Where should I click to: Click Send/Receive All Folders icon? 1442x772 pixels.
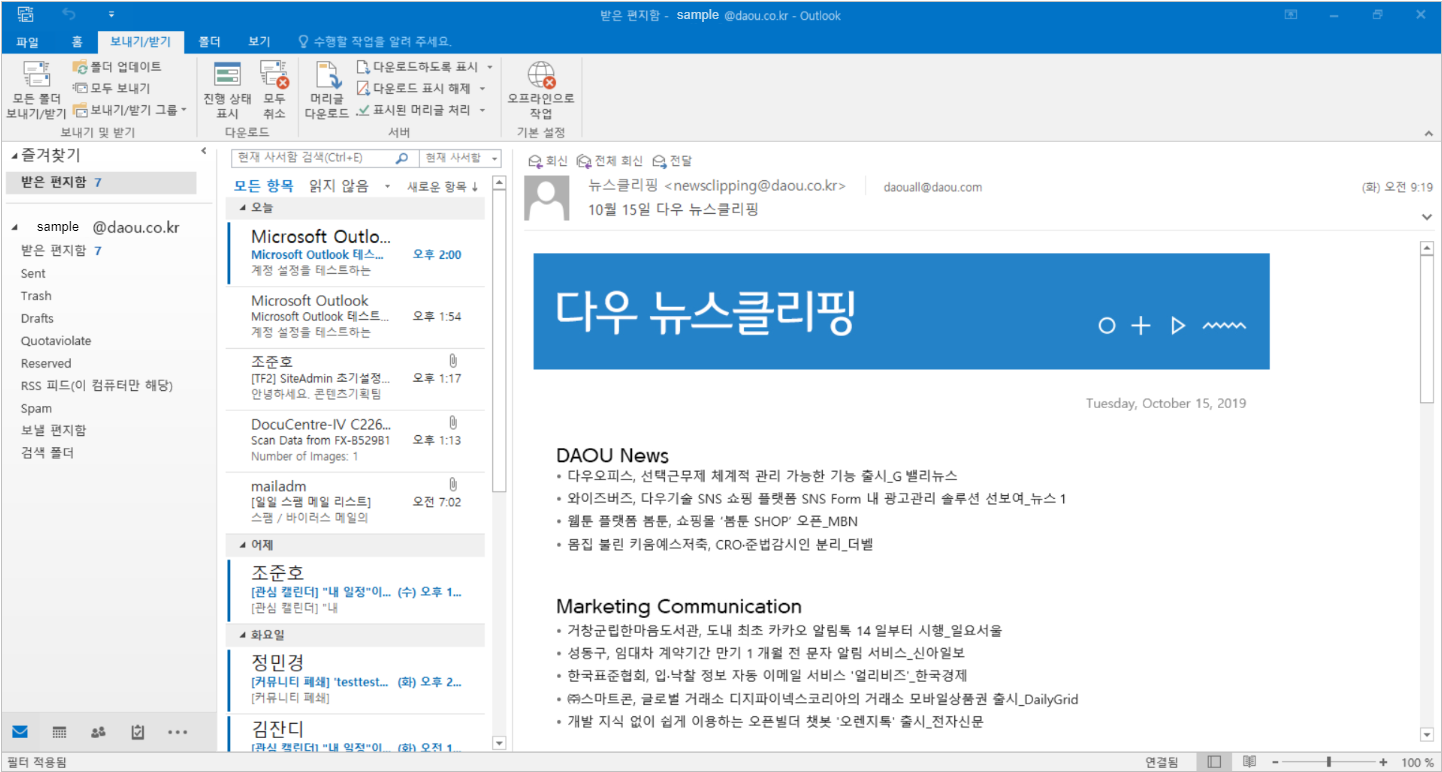pyautogui.click(x=36, y=73)
